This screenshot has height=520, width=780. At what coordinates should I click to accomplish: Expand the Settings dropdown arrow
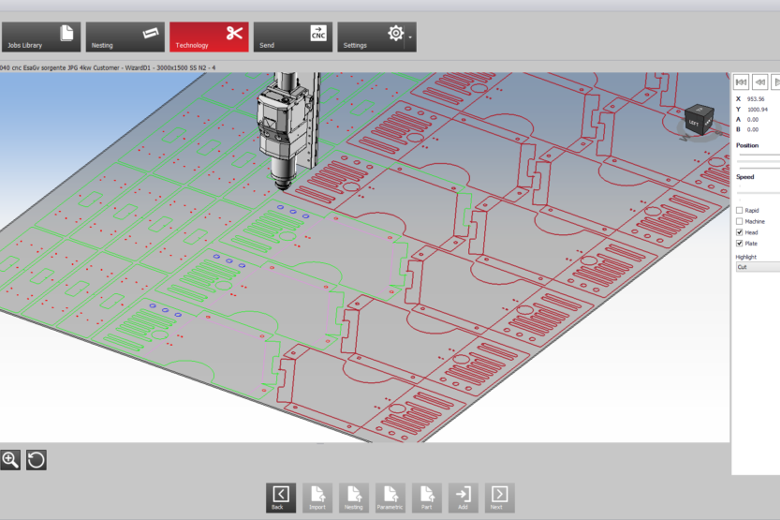410,38
